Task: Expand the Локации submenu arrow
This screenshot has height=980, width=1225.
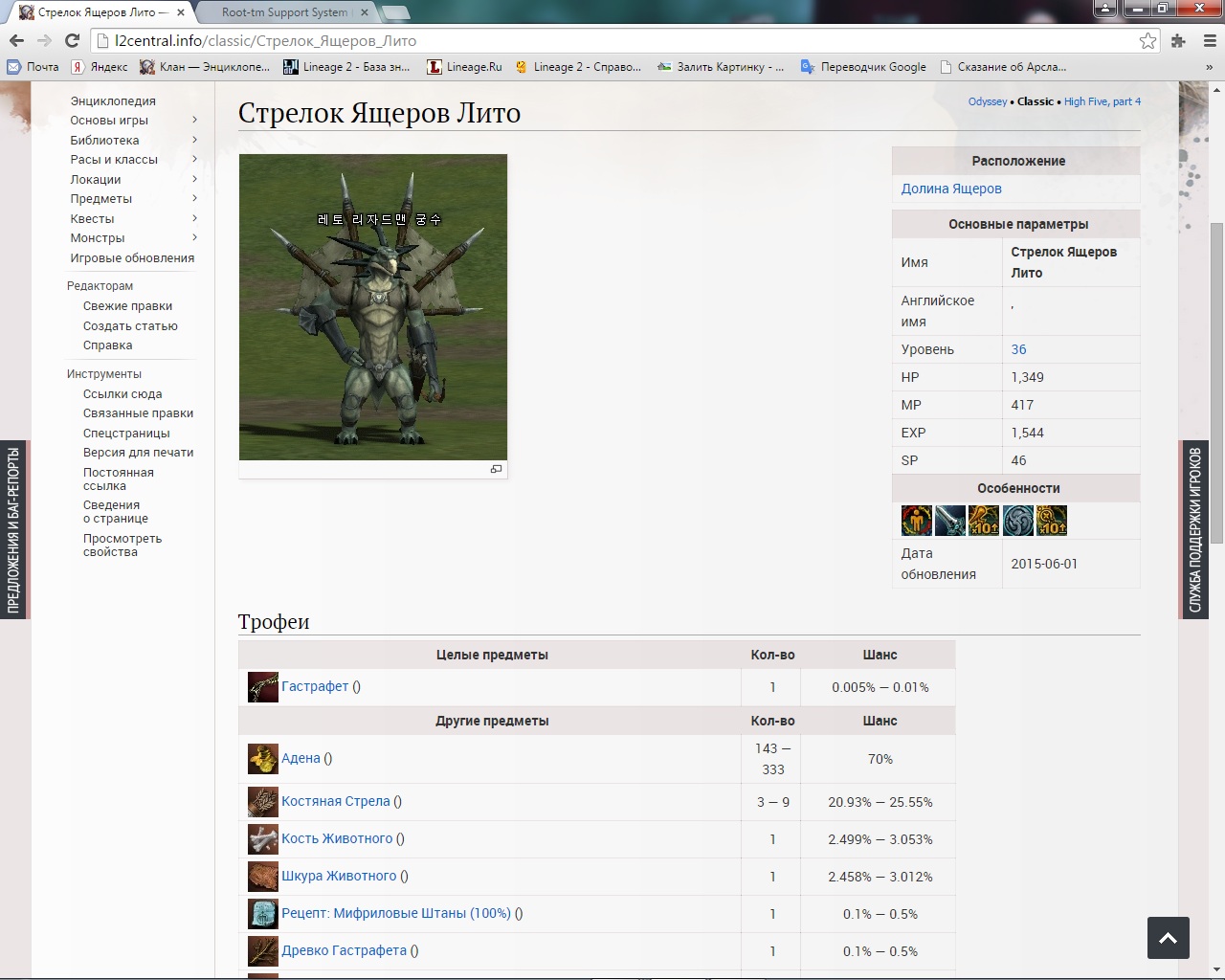Action: tap(194, 179)
